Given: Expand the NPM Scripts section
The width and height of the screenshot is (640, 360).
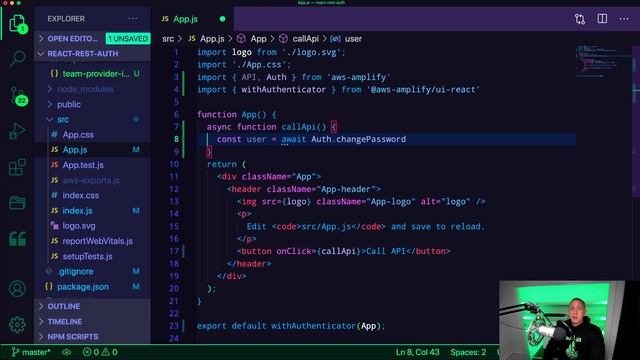Looking at the screenshot, I should (x=93, y=337).
